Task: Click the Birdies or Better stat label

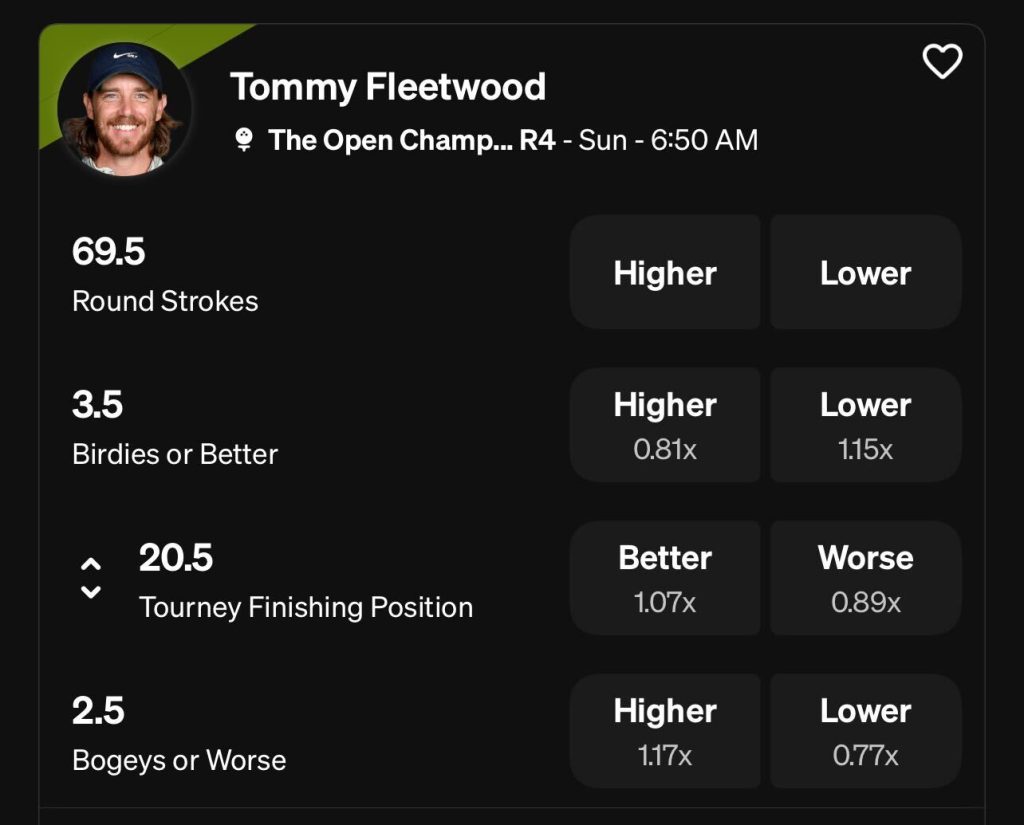Action: point(175,454)
